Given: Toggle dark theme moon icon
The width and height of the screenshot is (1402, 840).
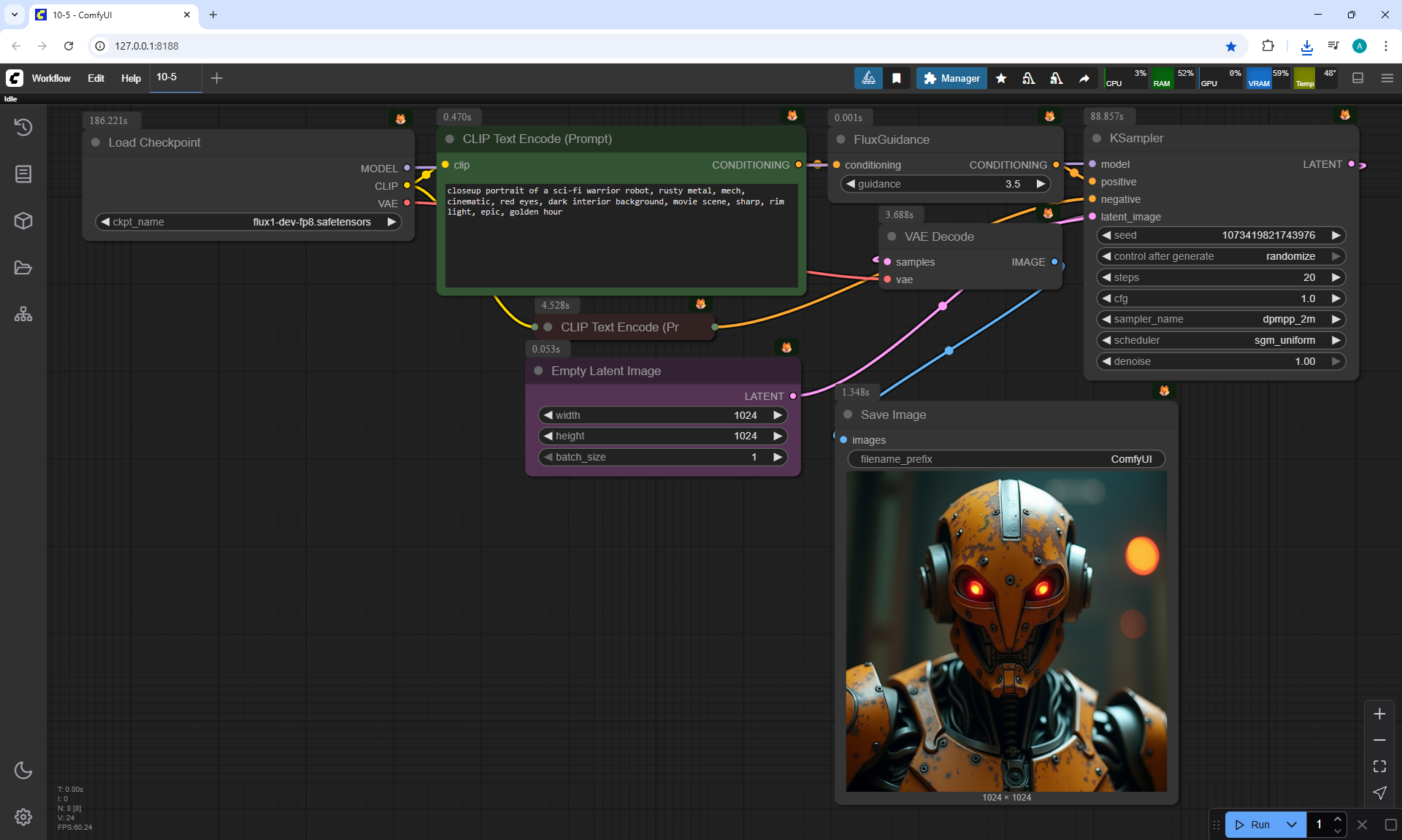Looking at the screenshot, I should 23,770.
